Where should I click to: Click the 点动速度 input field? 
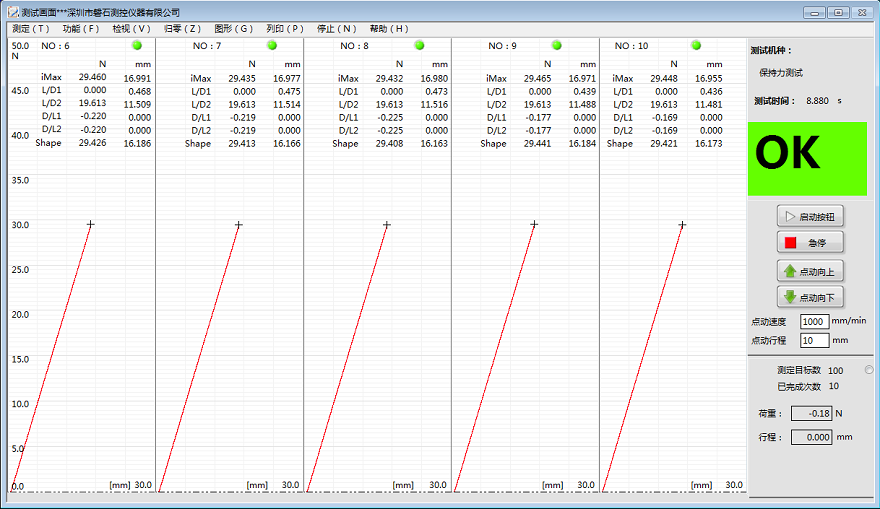click(x=814, y=322)
